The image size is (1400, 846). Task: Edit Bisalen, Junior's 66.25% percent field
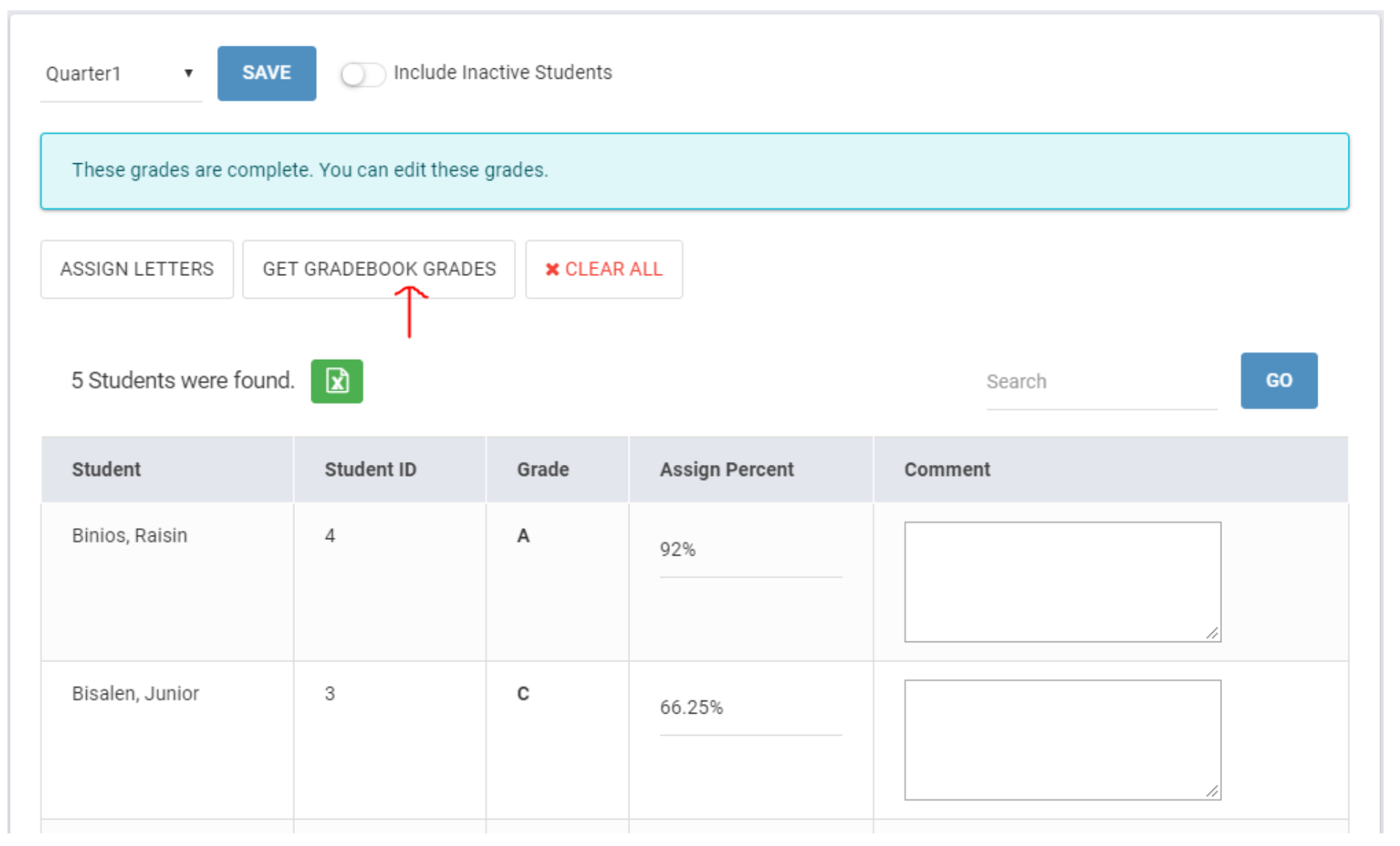click(750, 708)
